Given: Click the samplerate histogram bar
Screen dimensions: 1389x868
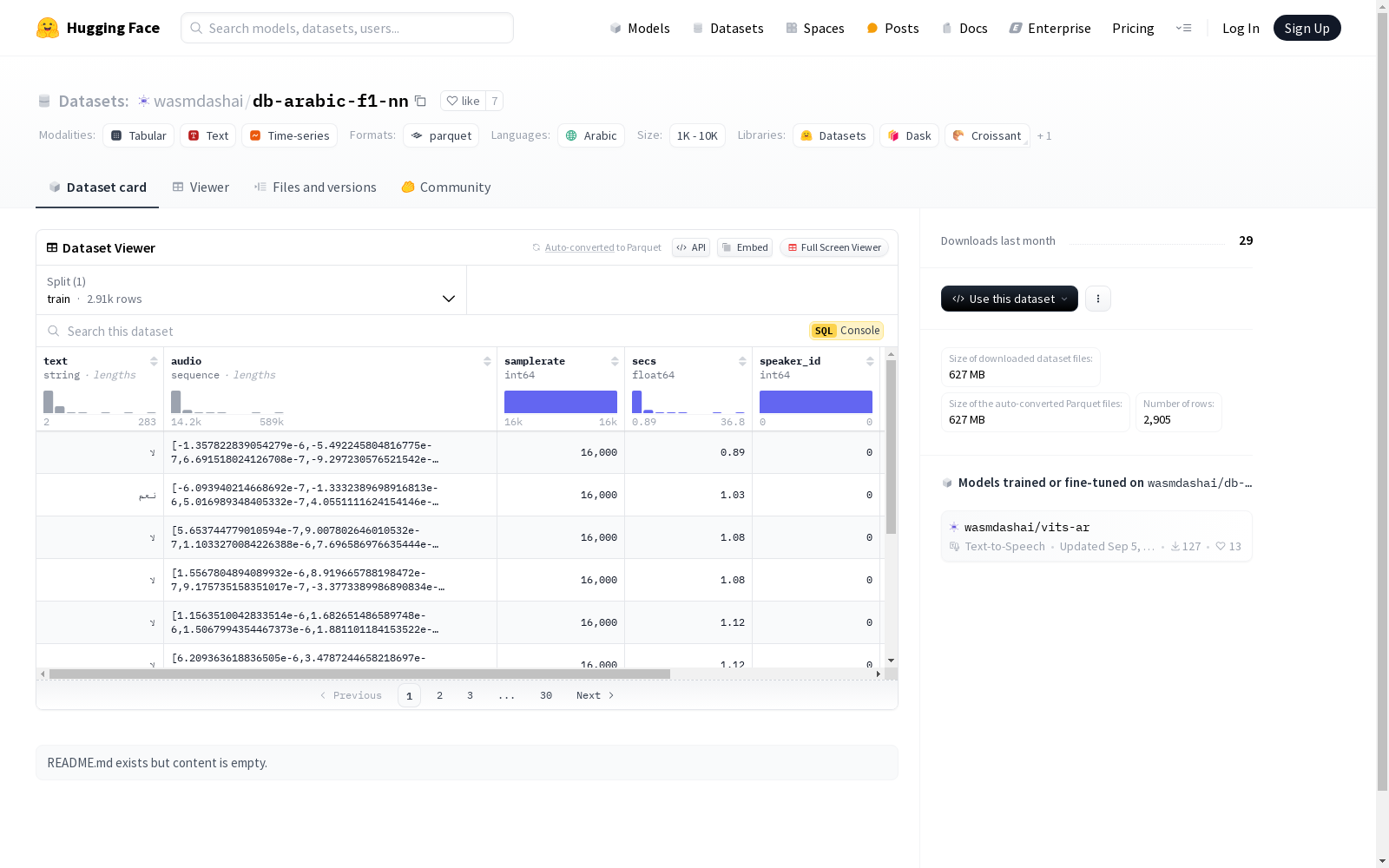Looking at the screenshot, I should coord(561,402).
